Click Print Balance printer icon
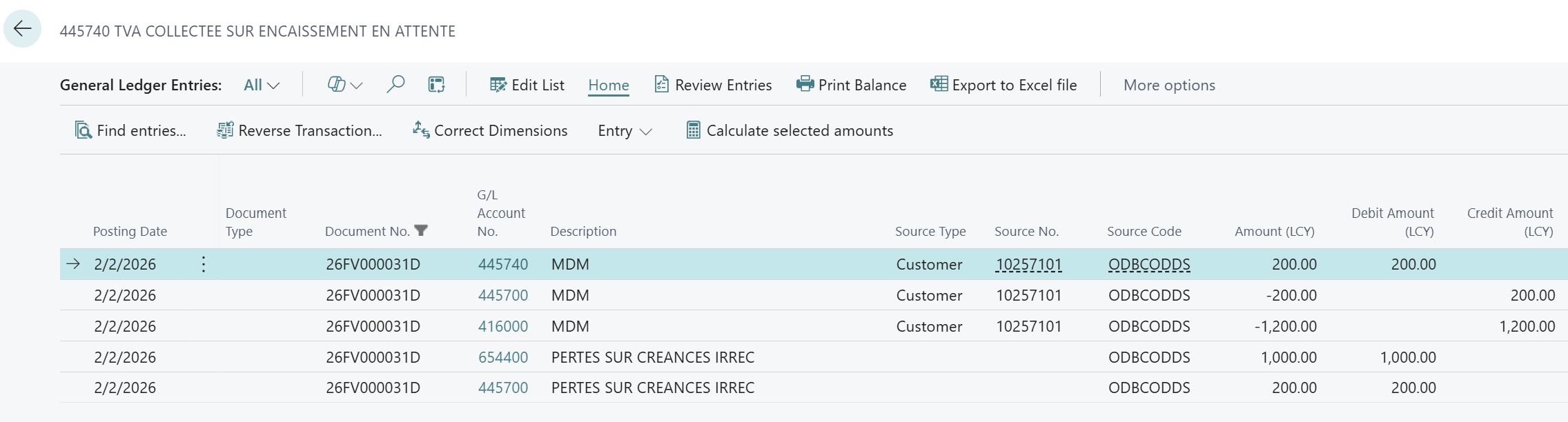Image resolution: width=1568 pixels, height=422 pixels. [805, 85]
